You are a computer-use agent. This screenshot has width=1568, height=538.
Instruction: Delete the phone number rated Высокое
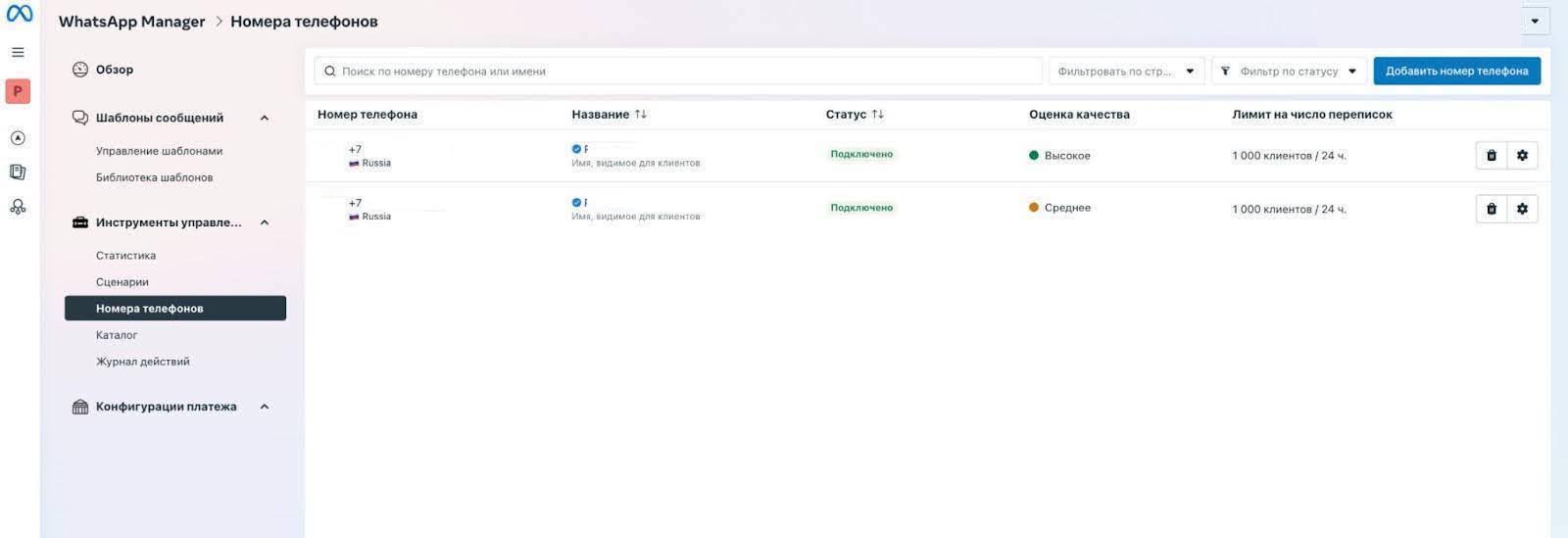[x=1492, y=156]
